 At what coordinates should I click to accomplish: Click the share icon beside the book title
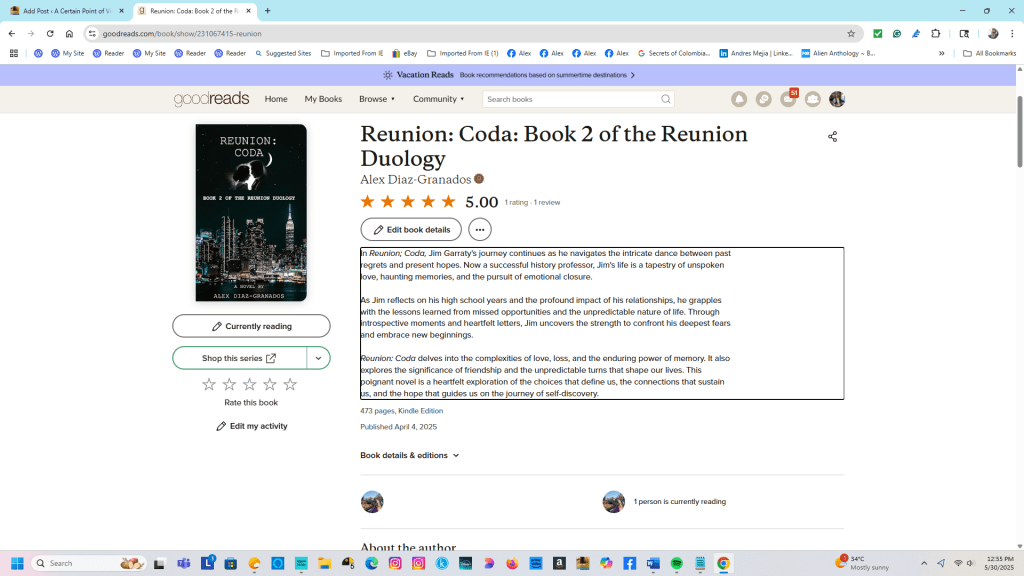(x=832, y=137)
